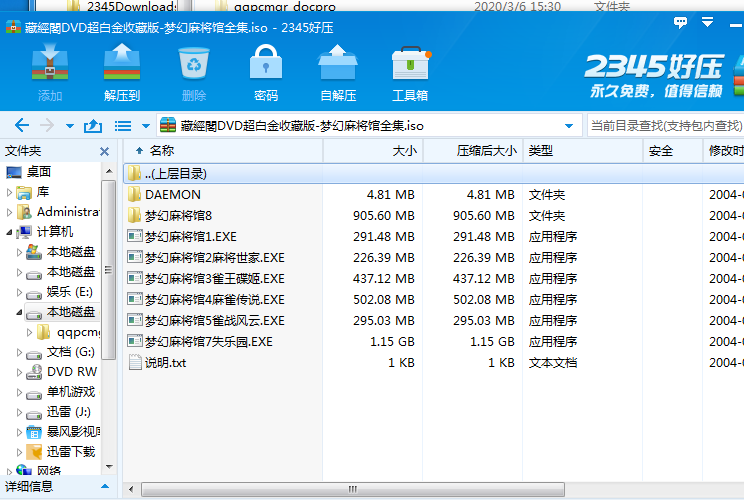
Task: Select 迅雷 (J:) drive in tree
Action: click(68, 412)
